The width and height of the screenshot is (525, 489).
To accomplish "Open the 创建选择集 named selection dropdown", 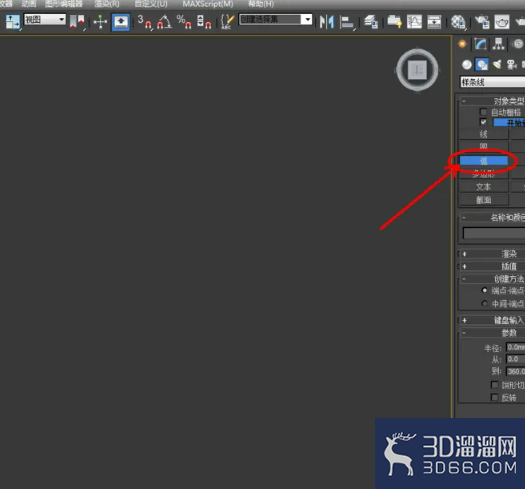I will click(x=275, y=19).
